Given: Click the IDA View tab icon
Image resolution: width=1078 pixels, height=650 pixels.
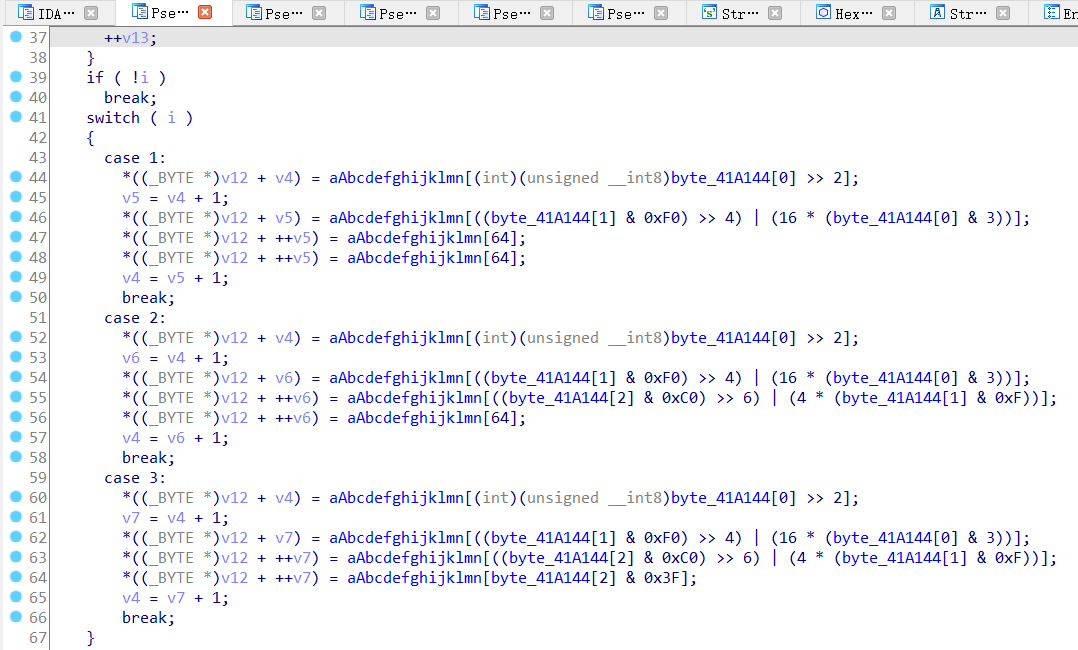Looking at the screenshot, I should click(x=24, y=13).
